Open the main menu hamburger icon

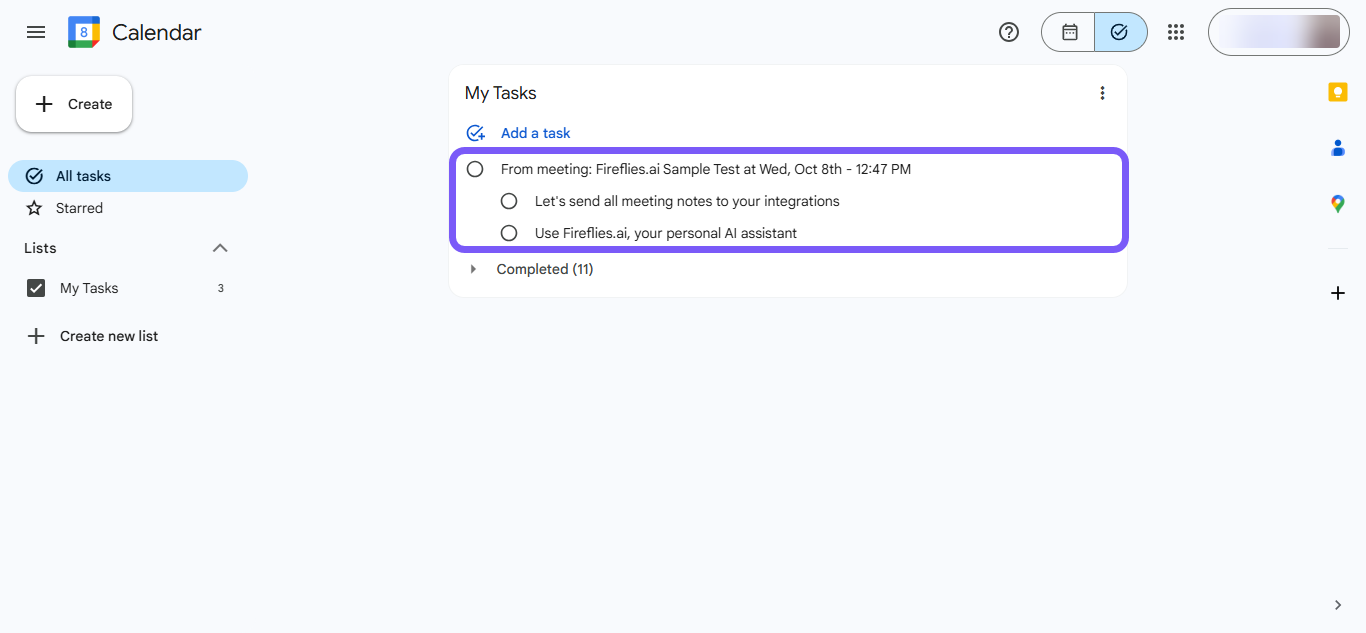(36, 32)
